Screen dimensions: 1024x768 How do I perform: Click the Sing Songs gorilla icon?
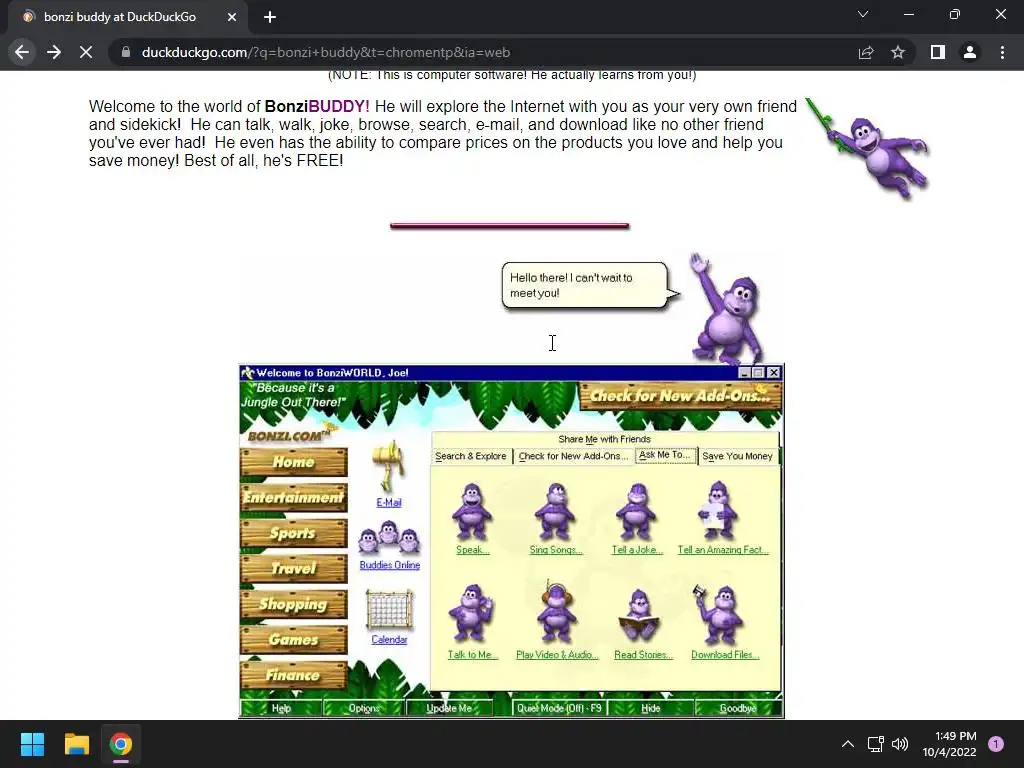(x=556, y=512)
